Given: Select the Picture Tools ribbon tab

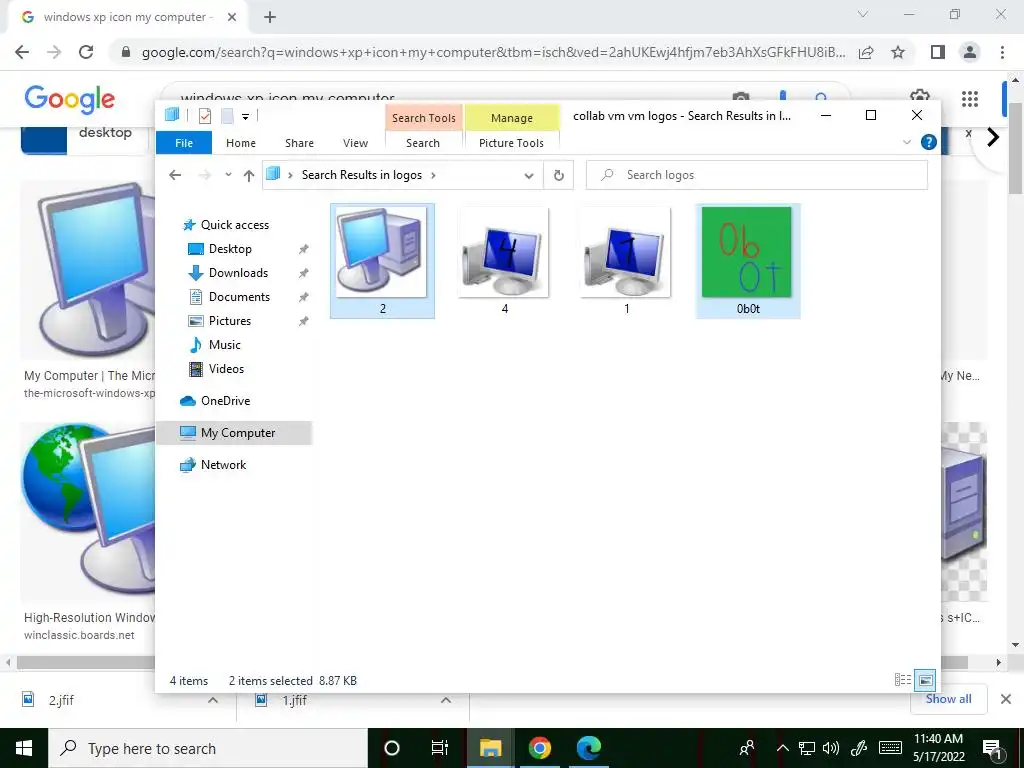Looking at the screenshot, I should (511, 143).
